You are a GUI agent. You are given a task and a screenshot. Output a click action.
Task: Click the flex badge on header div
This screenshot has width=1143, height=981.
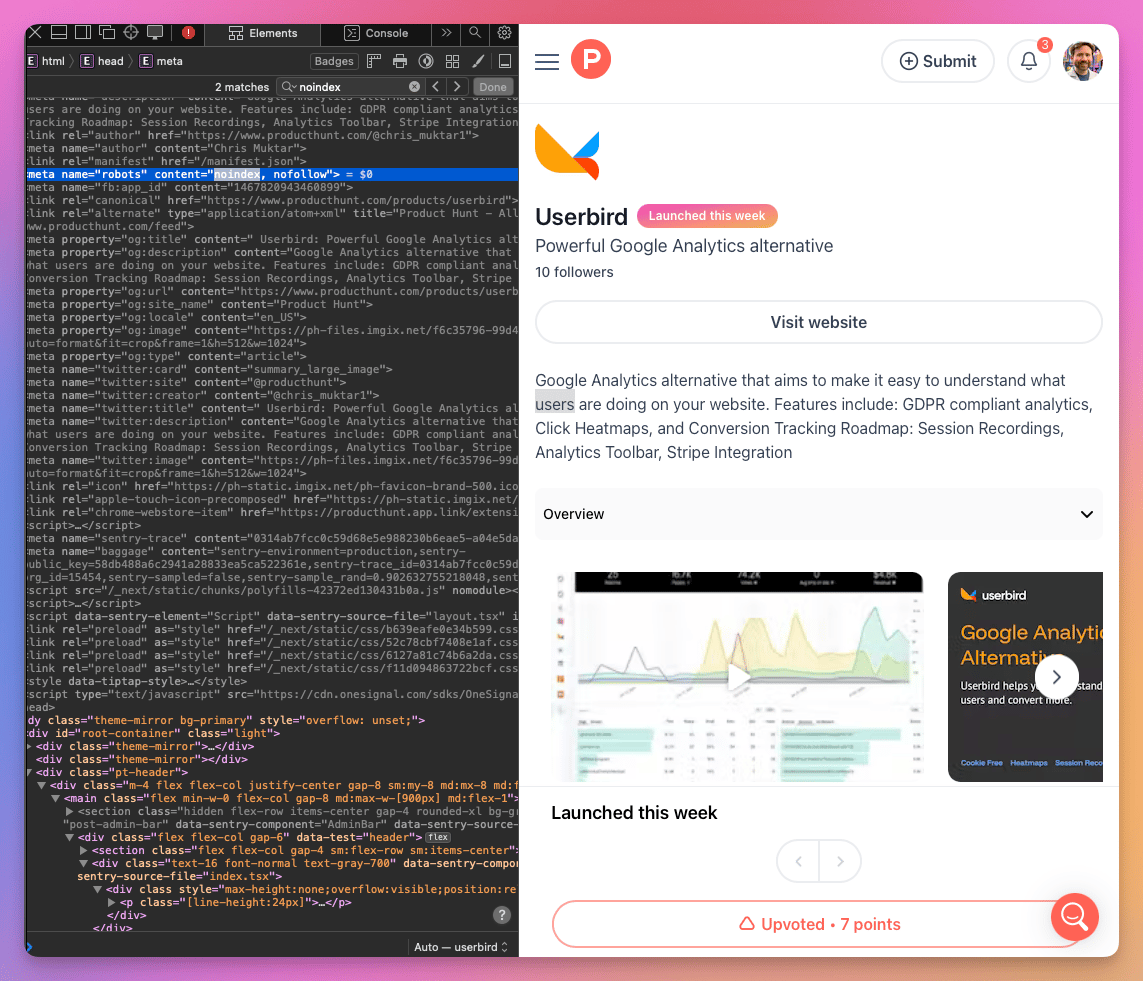coord(437,837)
